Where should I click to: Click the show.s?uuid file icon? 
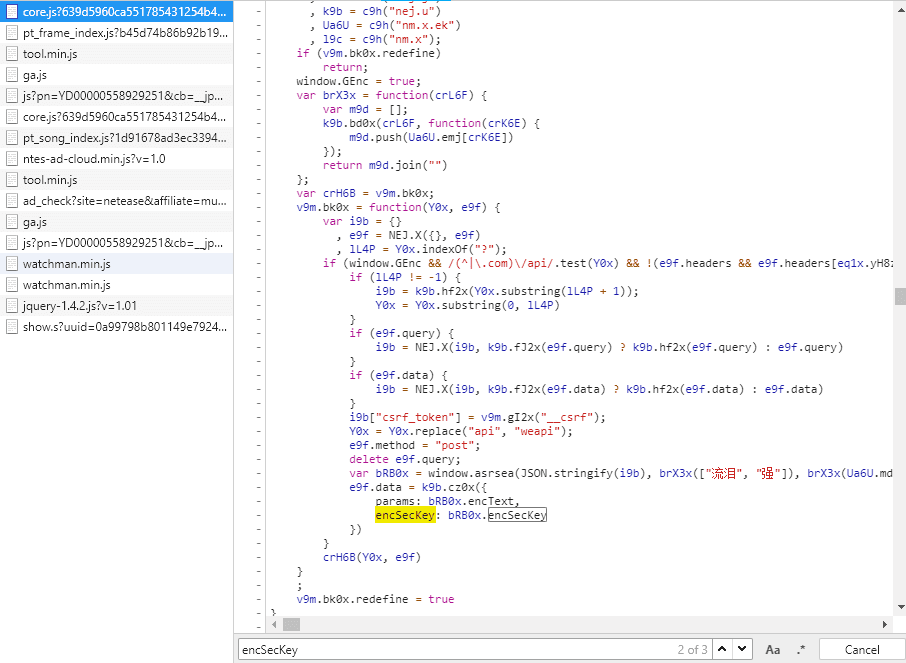pos(12,327)
